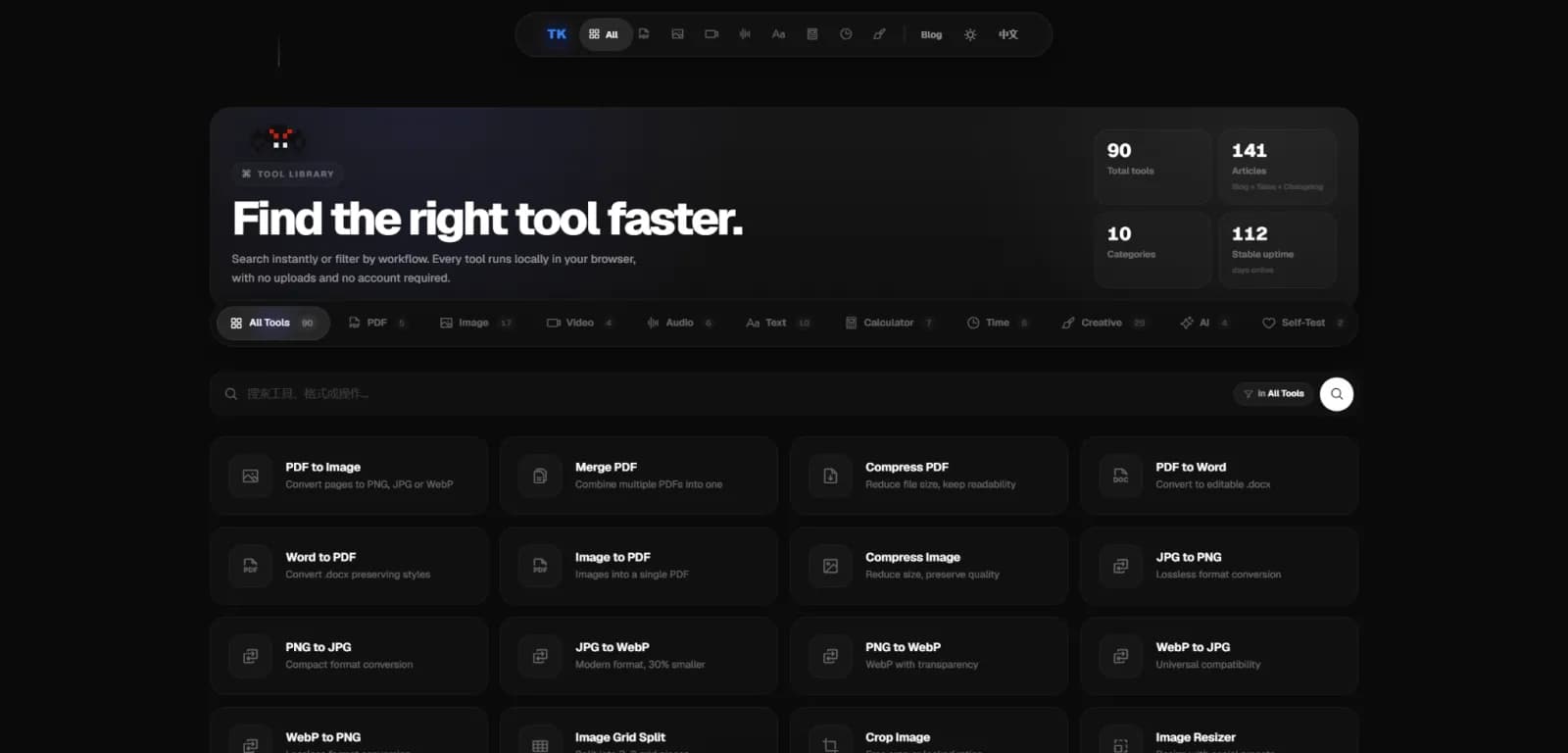Open the Merge PDF tool card
The width and height of the screenshot is (1568, 753).
point(639,476)
